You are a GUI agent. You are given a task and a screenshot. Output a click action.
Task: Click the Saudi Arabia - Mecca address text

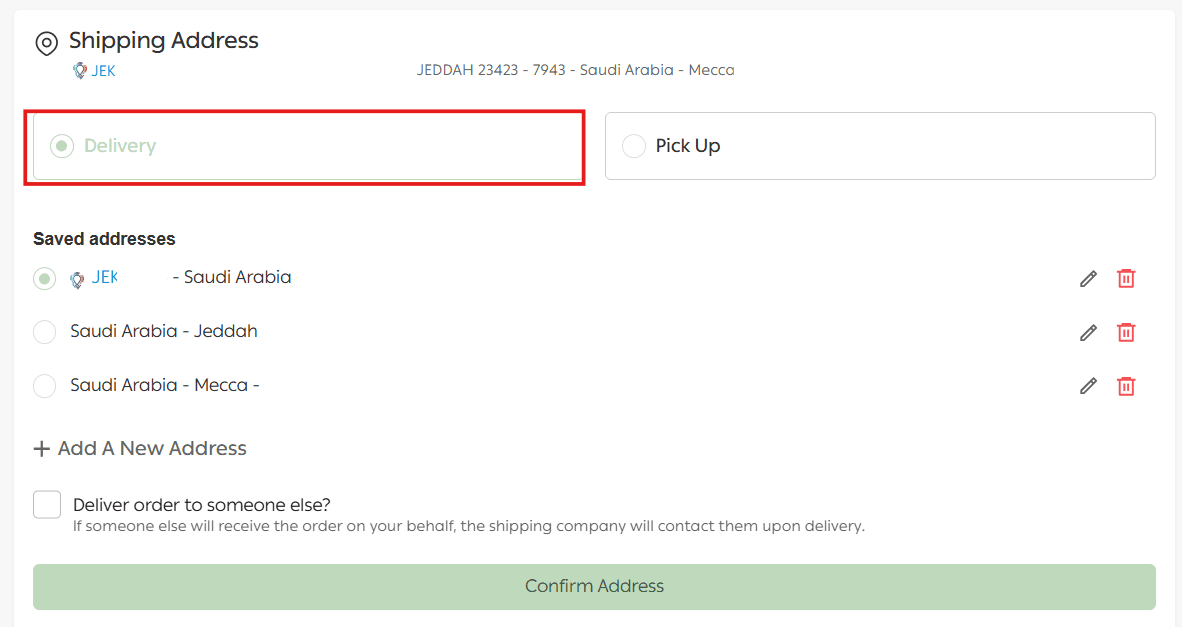point(164,385)
